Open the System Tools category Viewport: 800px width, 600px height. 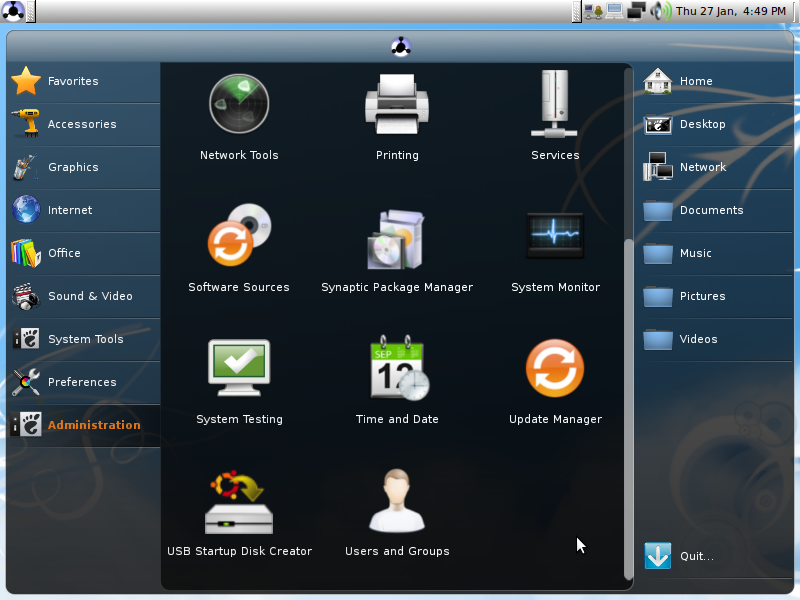[84, 339]
